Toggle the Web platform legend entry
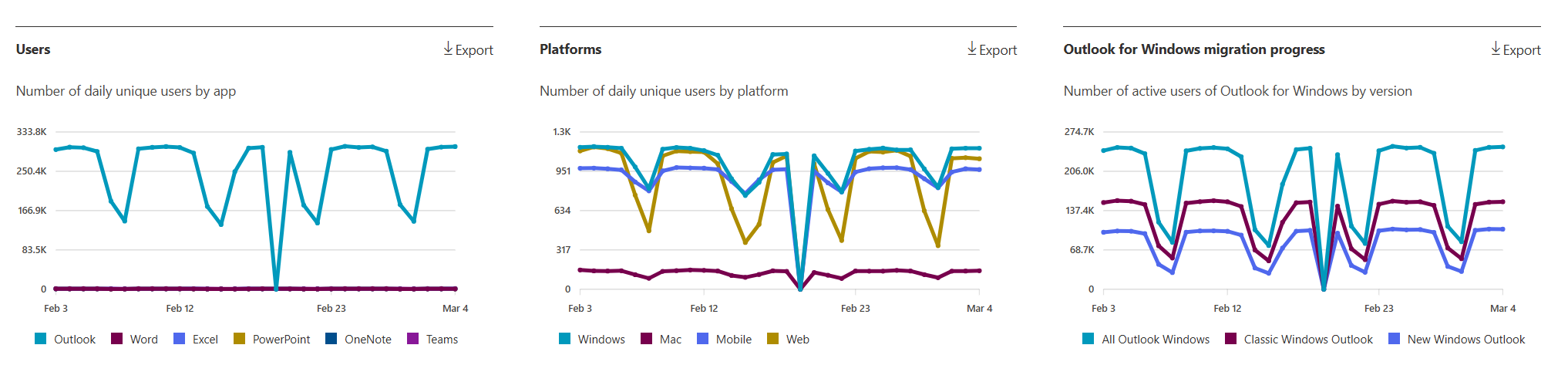The image size is (1568, 372). [789, 339]
